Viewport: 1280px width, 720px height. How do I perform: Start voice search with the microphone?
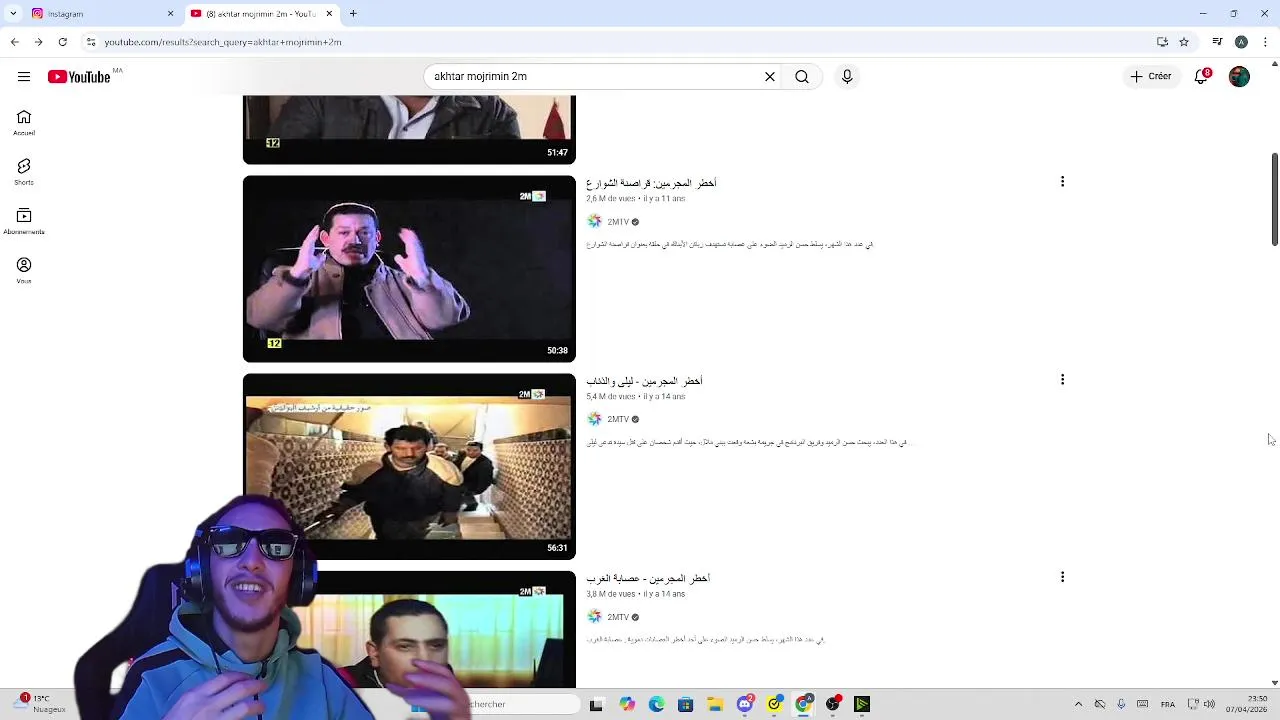click(x=847, y=77)
